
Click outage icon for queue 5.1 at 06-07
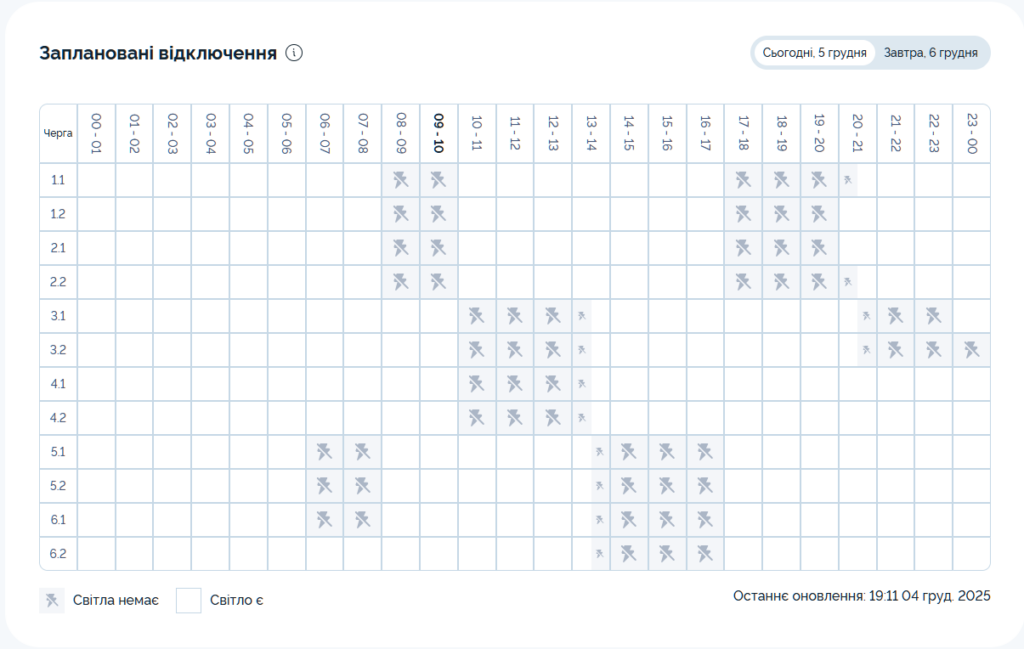click(x=324, y=452)
